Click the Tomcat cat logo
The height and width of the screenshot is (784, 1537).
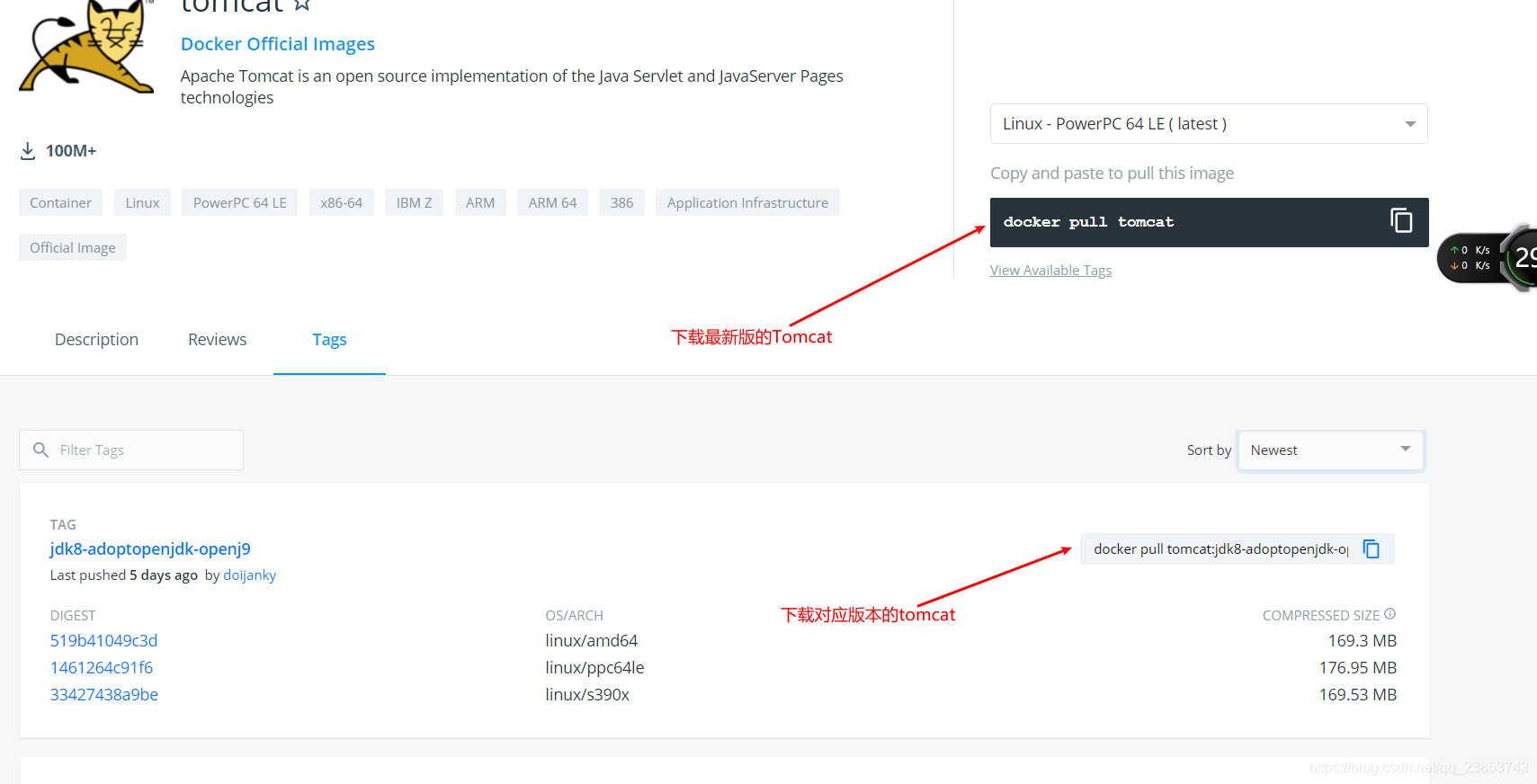point(86,47)
